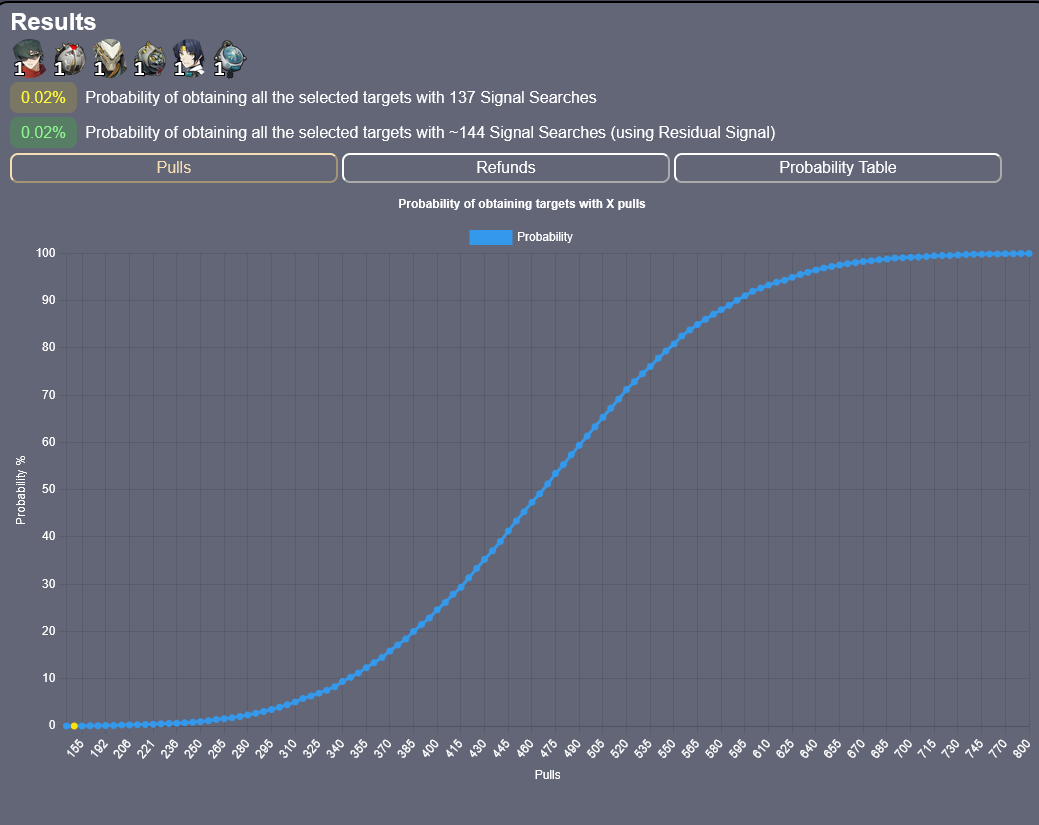Click the lion-faced gold-spiked orb icon

[x=150, y=58]
